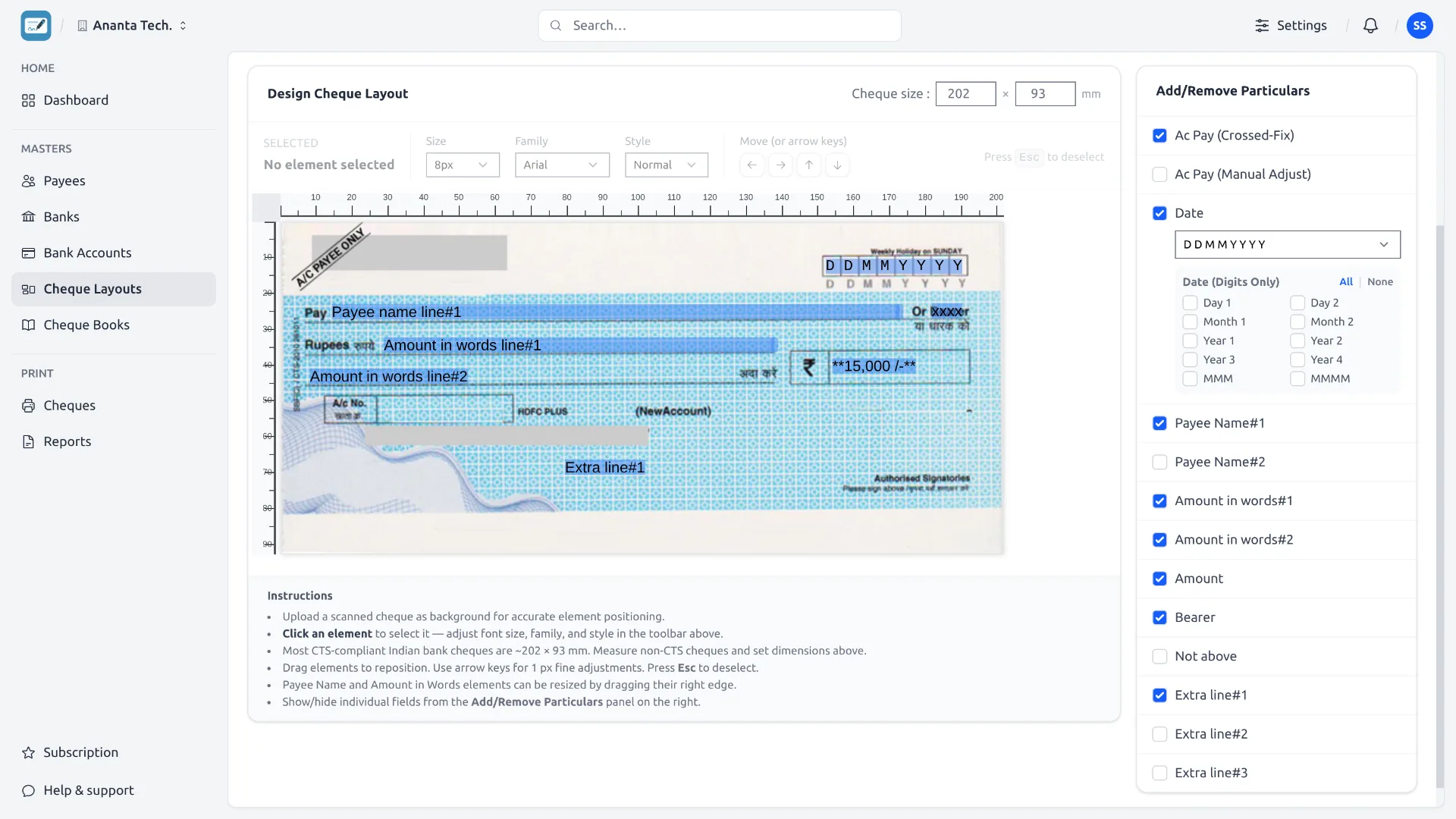Viewport: 1456px width, 819px height.
Task: Edit the cheque width field 202
Action: [965, 93]
